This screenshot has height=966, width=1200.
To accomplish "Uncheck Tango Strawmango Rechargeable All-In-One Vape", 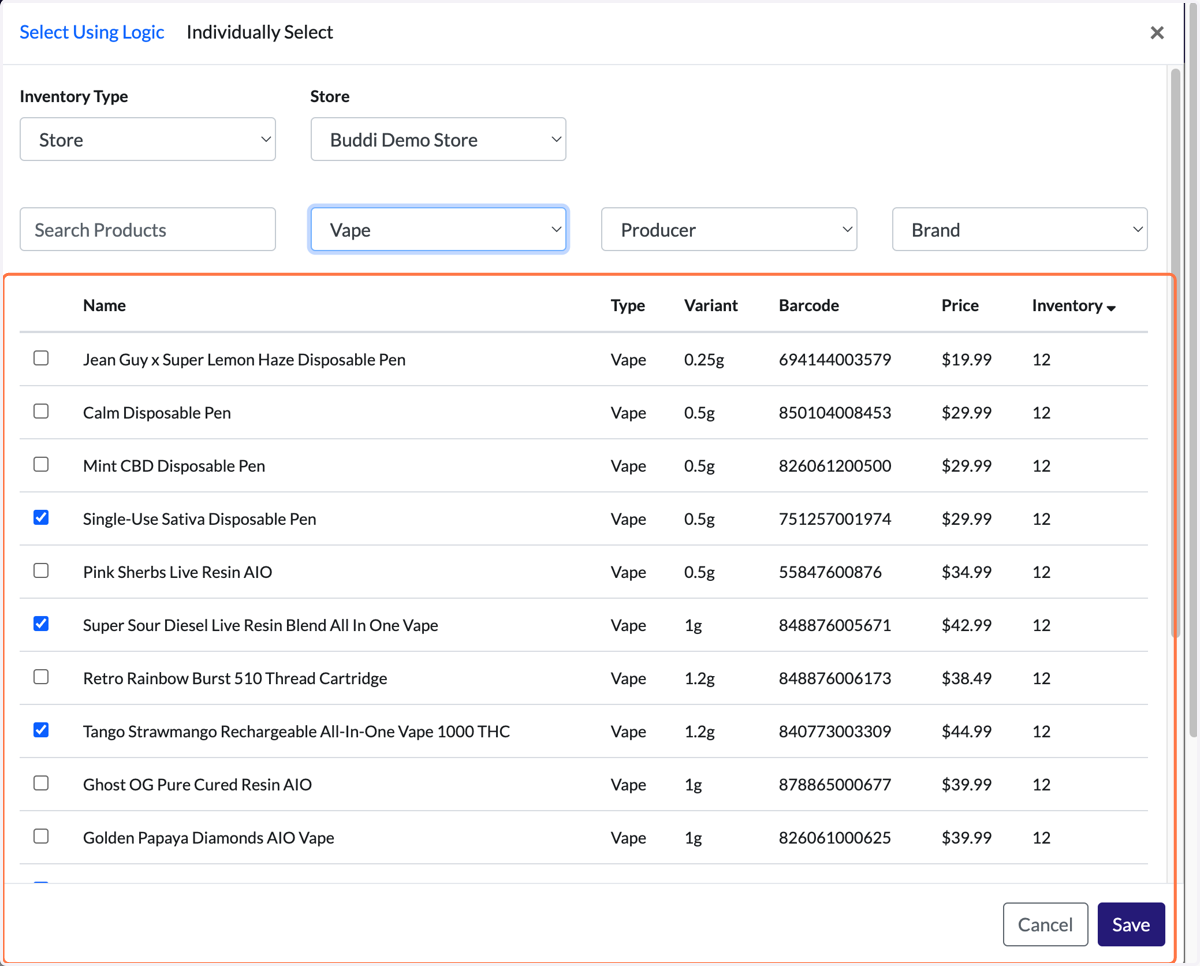I will [41, 730].
